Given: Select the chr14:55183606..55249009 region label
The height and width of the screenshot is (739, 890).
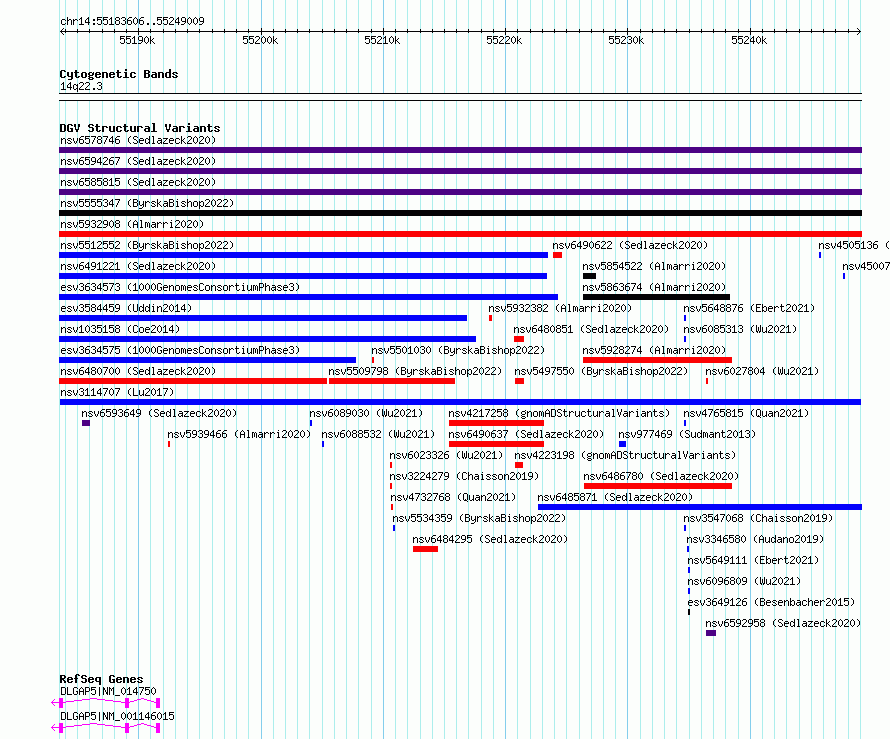Looking at the screenshot, I should 132,22.
